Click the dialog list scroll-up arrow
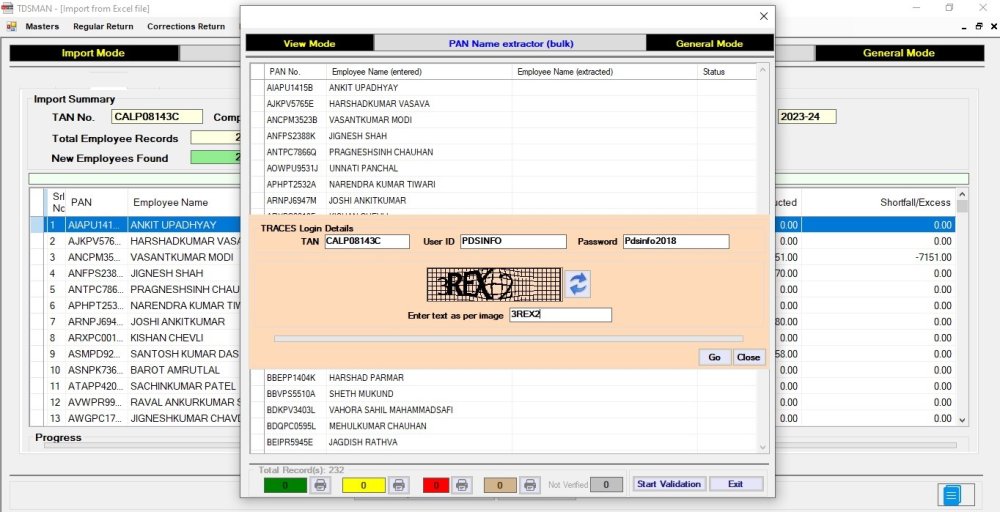The width and height of the screenshot is (1000, 512). (762, 70)
